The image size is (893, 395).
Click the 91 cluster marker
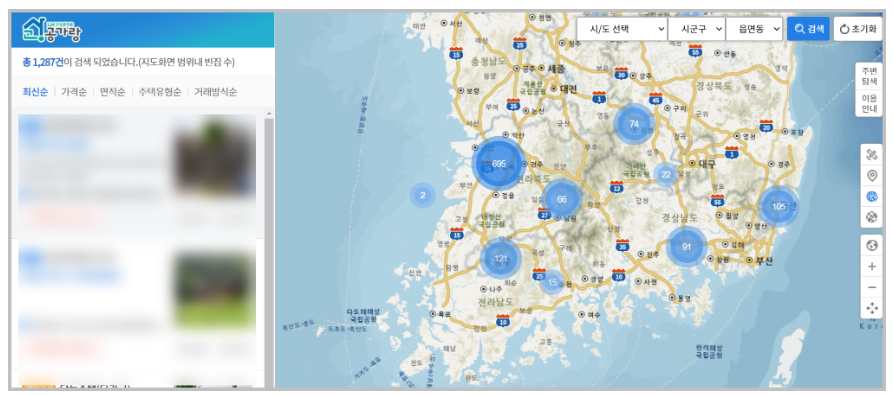pos(686,246)
